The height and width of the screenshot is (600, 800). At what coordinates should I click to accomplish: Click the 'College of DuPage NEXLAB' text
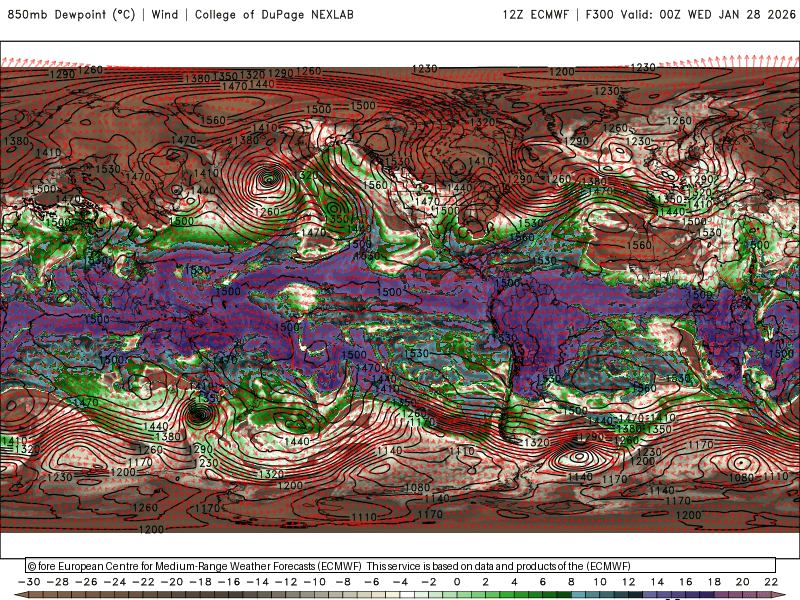(x=274, y=14)
